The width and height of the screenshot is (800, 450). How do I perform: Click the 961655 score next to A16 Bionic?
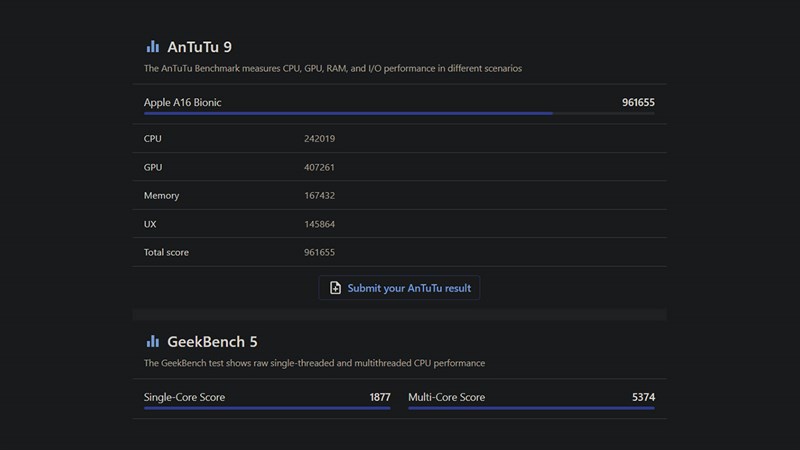[x=637, y=102]
